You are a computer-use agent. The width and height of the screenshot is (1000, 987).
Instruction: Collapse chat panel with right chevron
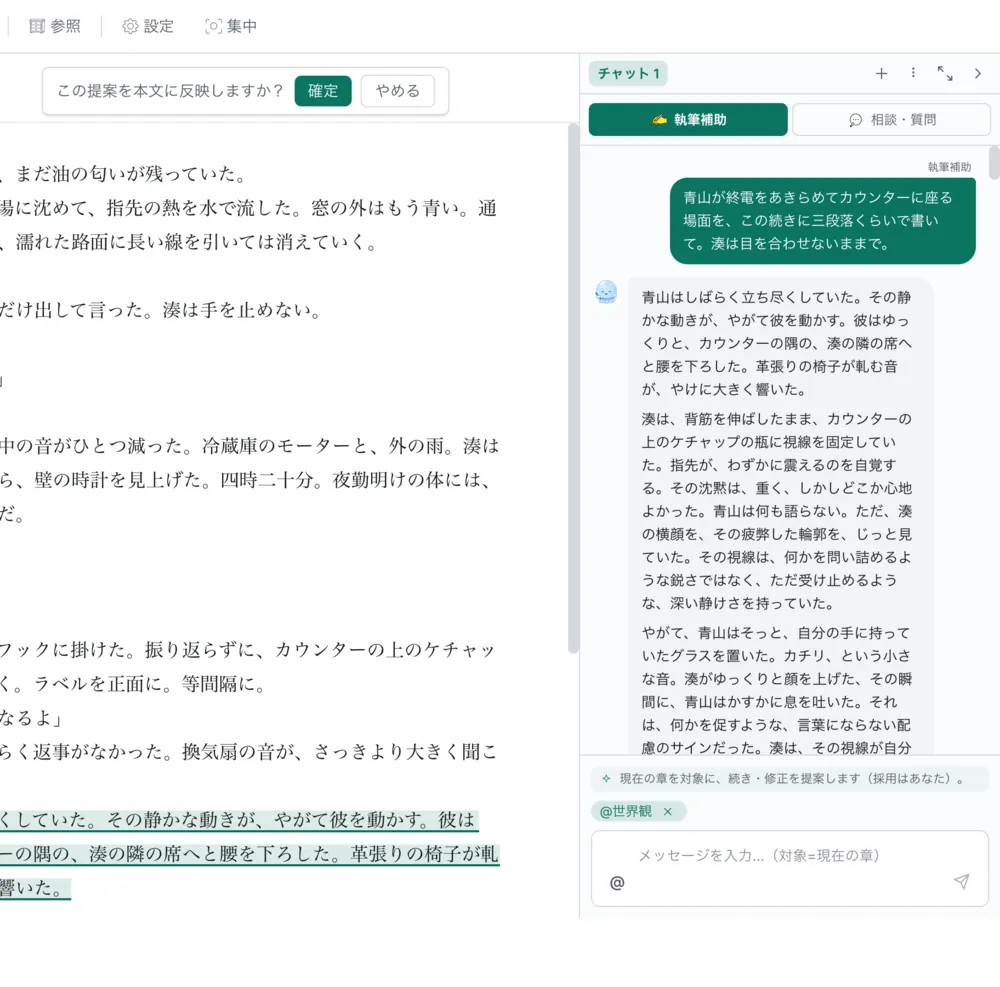tap(978, 73)
